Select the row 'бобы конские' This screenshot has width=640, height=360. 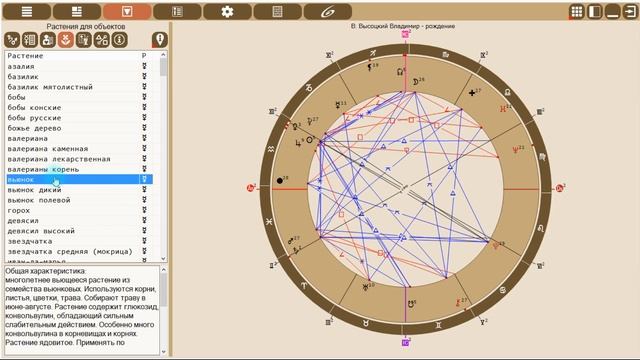point(80,107)
